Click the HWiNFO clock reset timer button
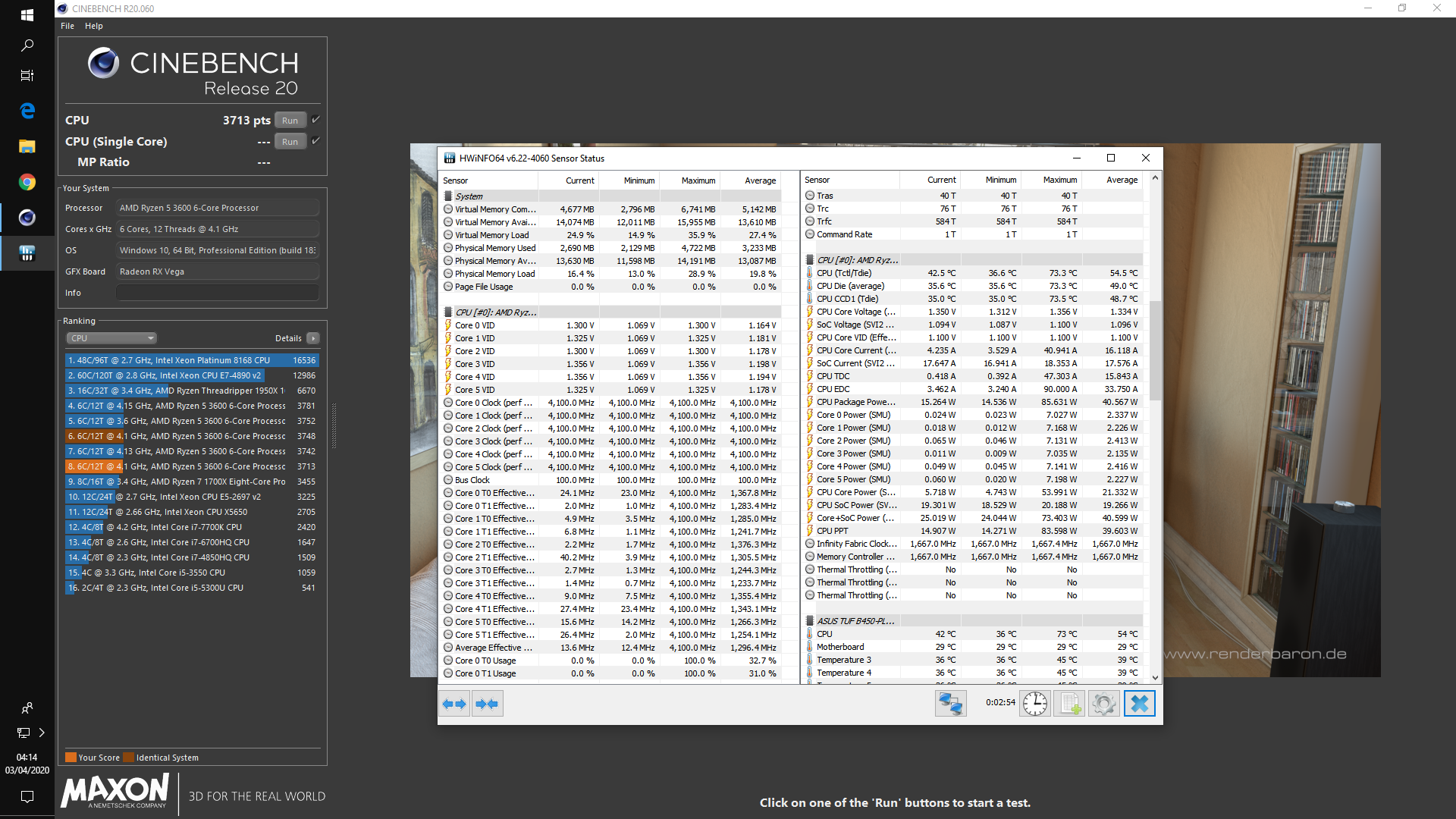Image resolution: width=1456 pixels, height=819 pixels. (x=1035, y=704)
